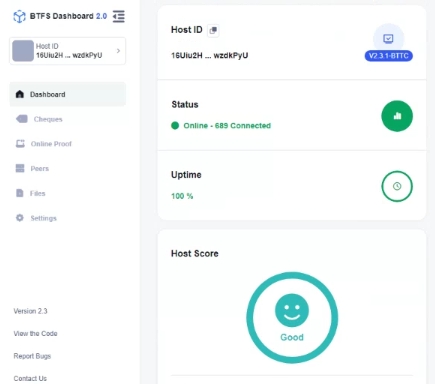Click the Settings gear icon
435x384 pixels.
pos(20,218)
